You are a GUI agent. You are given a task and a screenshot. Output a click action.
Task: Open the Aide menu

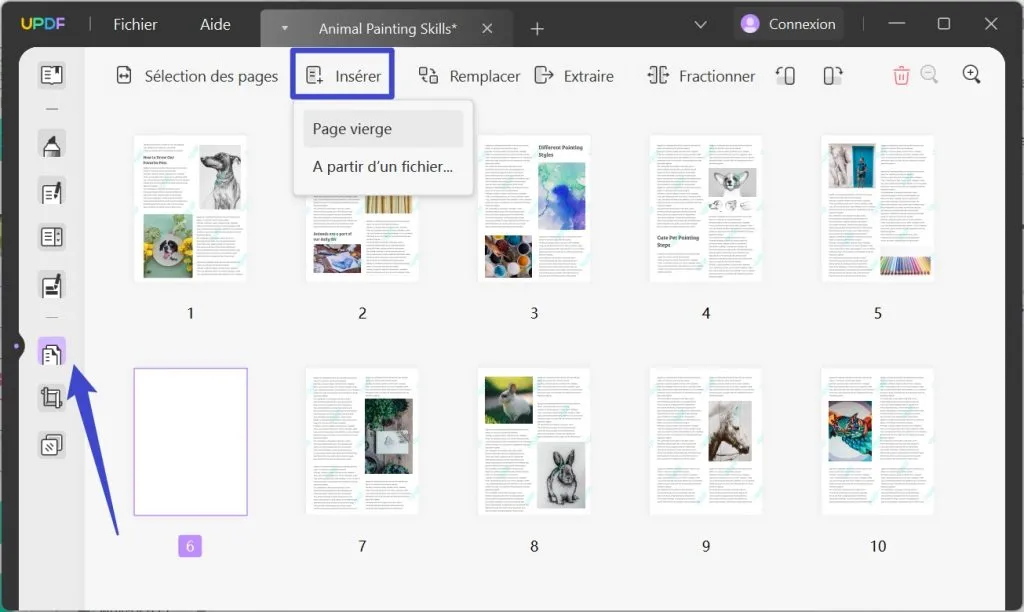tap(214, 24)
